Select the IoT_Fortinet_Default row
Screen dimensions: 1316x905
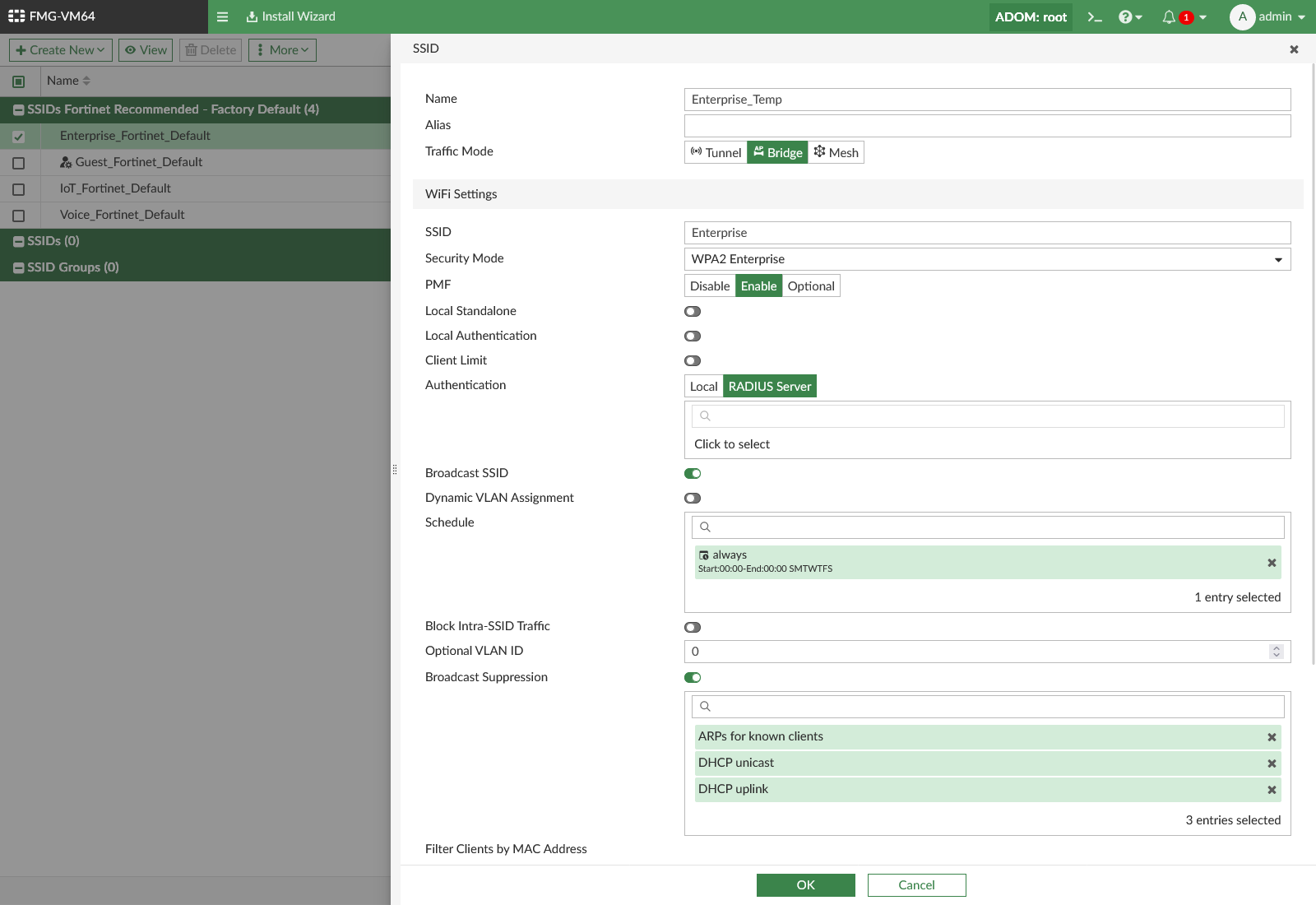point(195,188)
